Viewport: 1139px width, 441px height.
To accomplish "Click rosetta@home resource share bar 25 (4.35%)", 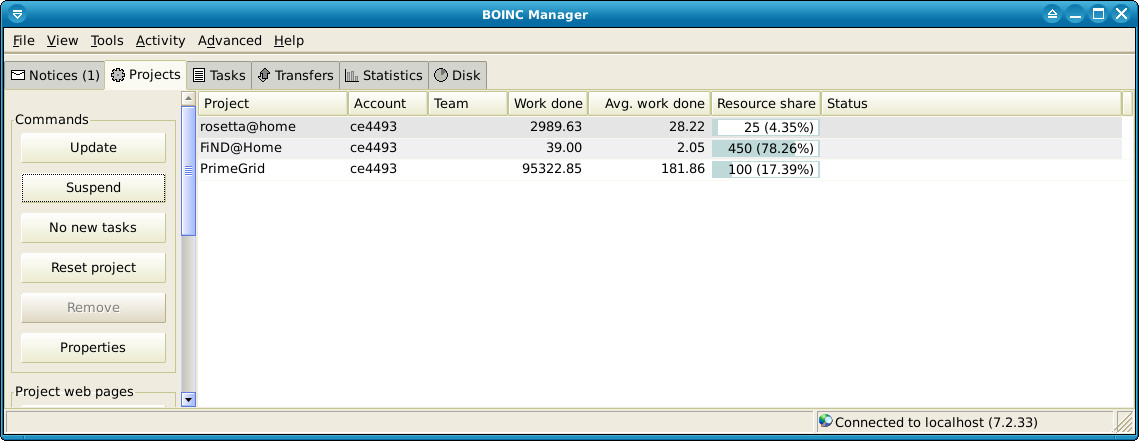I will coord(766,127).
